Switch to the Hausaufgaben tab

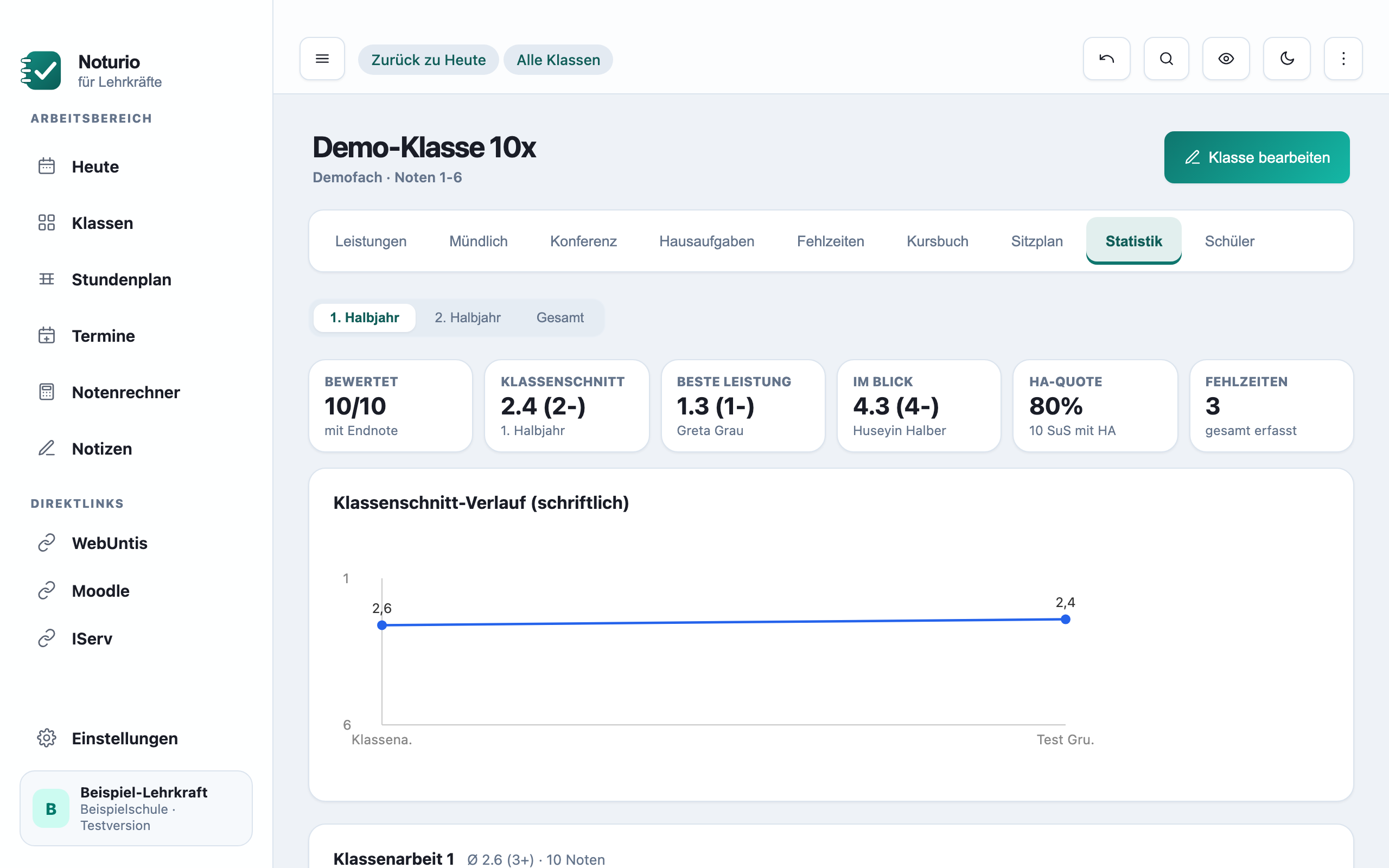coord(706,241)
